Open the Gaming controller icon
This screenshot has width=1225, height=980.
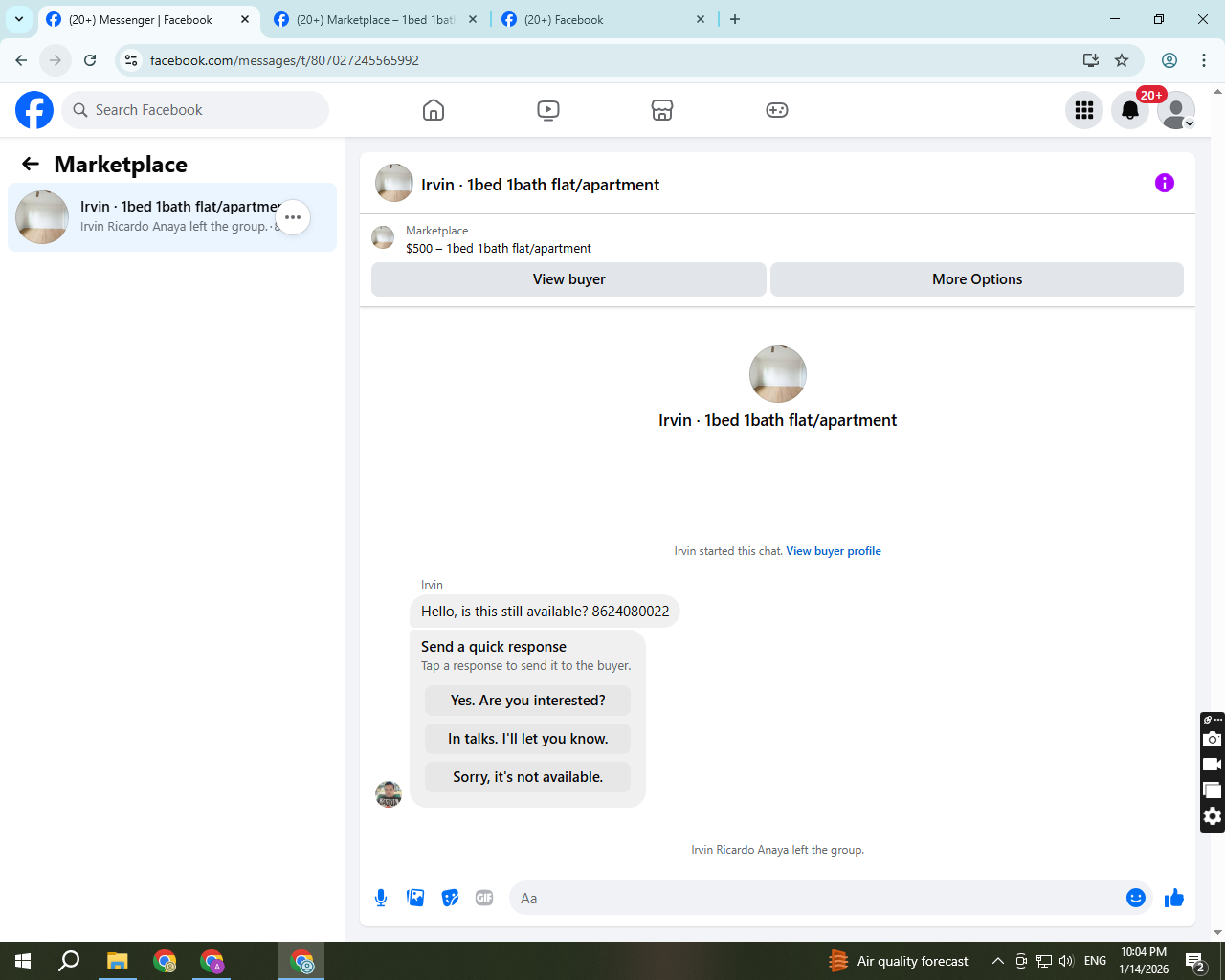777,110
